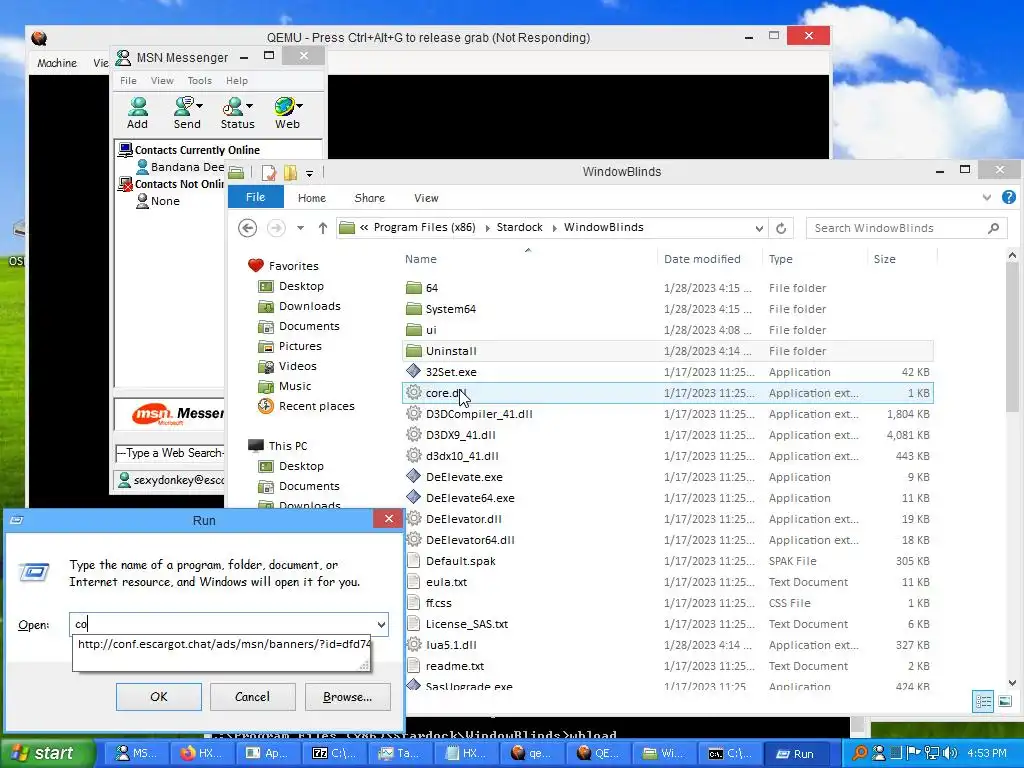Click the Web Search field in MSN Messenger
This screenshot has width=1024, height=768.
pyautogui.click(x=170, y=453)
